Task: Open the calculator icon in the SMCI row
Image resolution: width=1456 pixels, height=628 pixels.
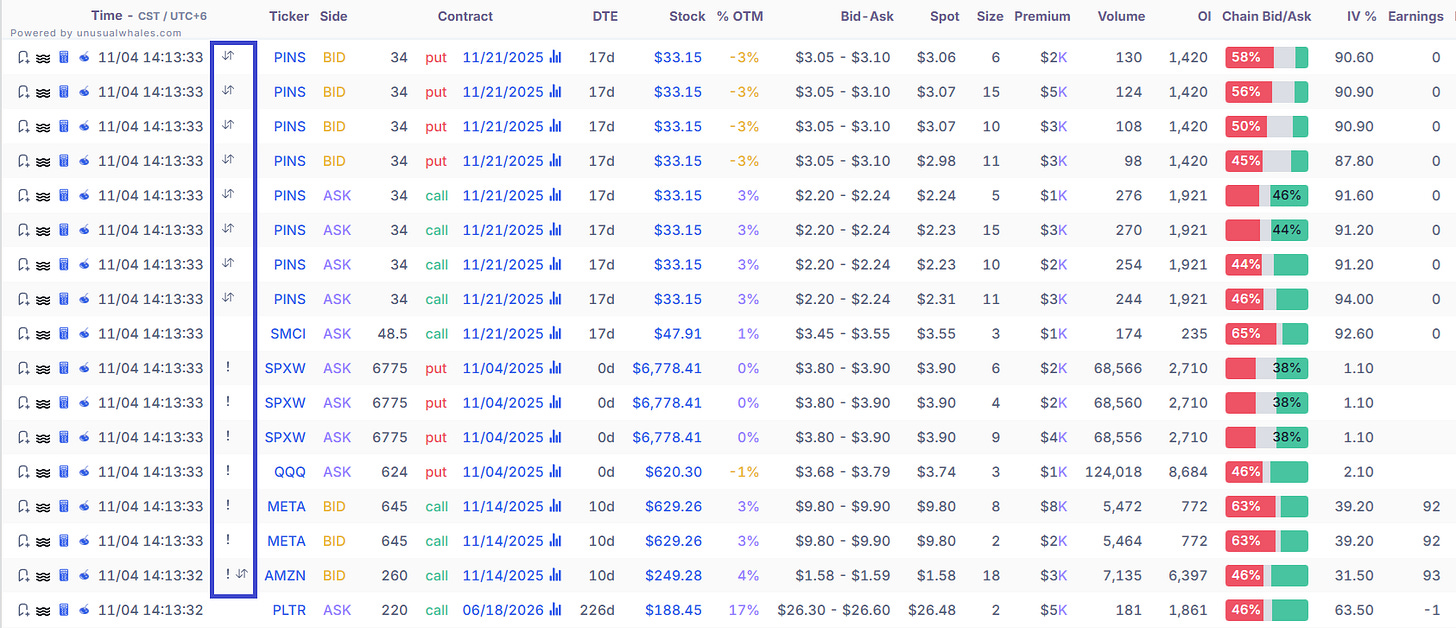Action: (x=63, y=333)
